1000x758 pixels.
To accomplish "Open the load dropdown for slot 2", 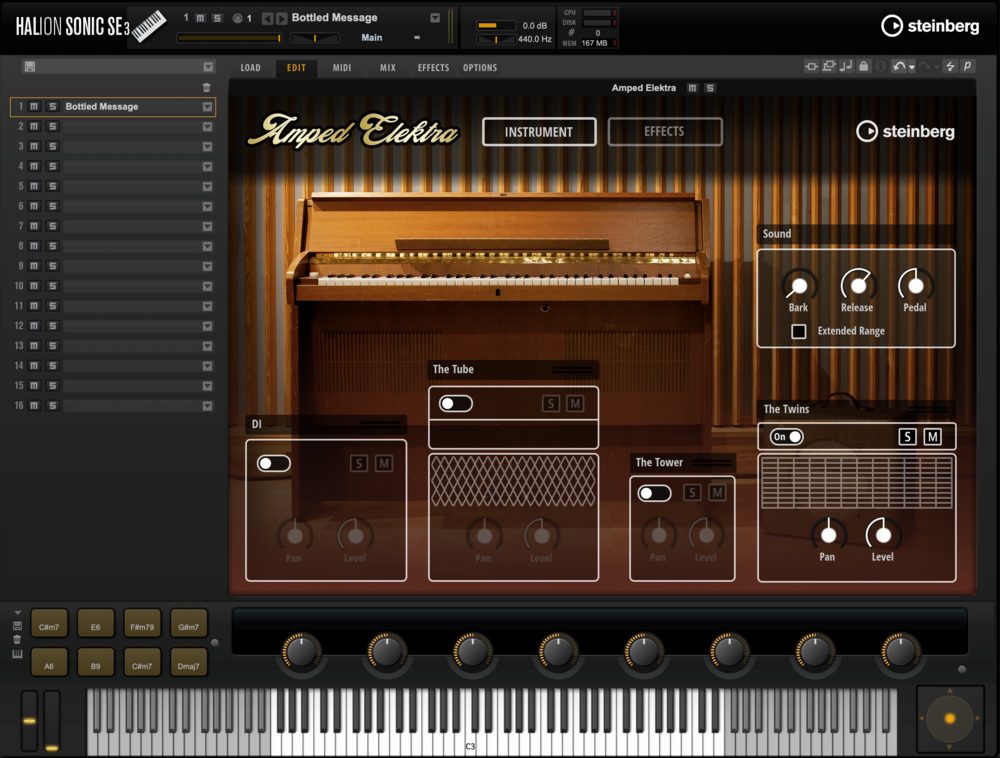I will (207, 127).
